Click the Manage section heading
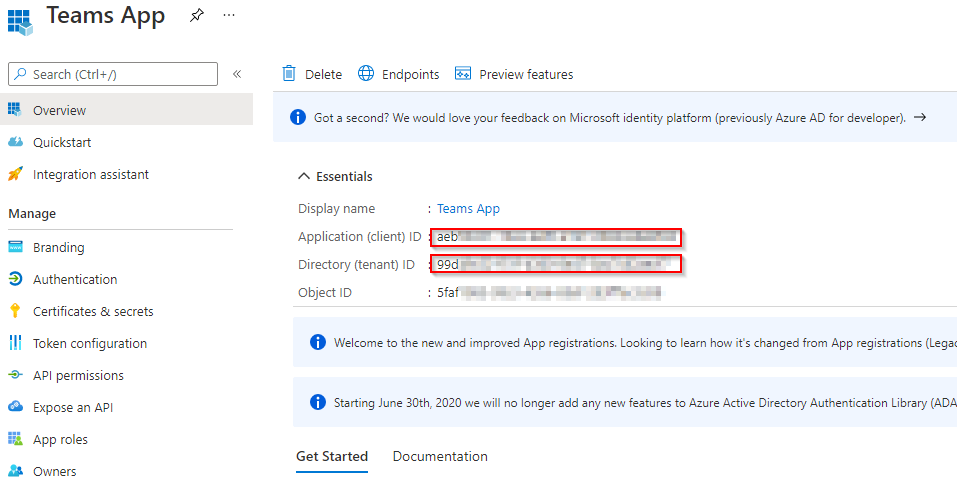 pyautogui.click(x=32, y=214)
